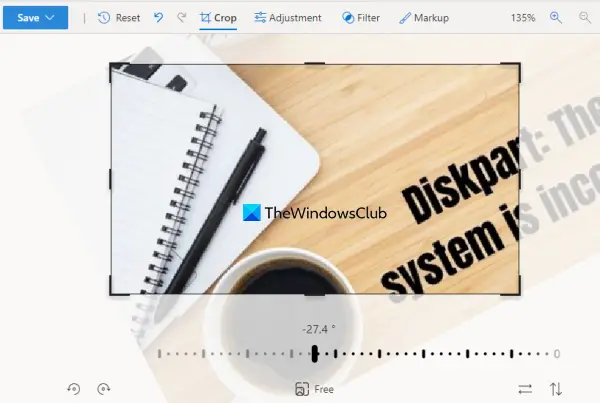Image resolution: width=600 pixels, height=403 pixels.
Task: Open the Free aspect ratio option
Action: (x=315, y=389)
